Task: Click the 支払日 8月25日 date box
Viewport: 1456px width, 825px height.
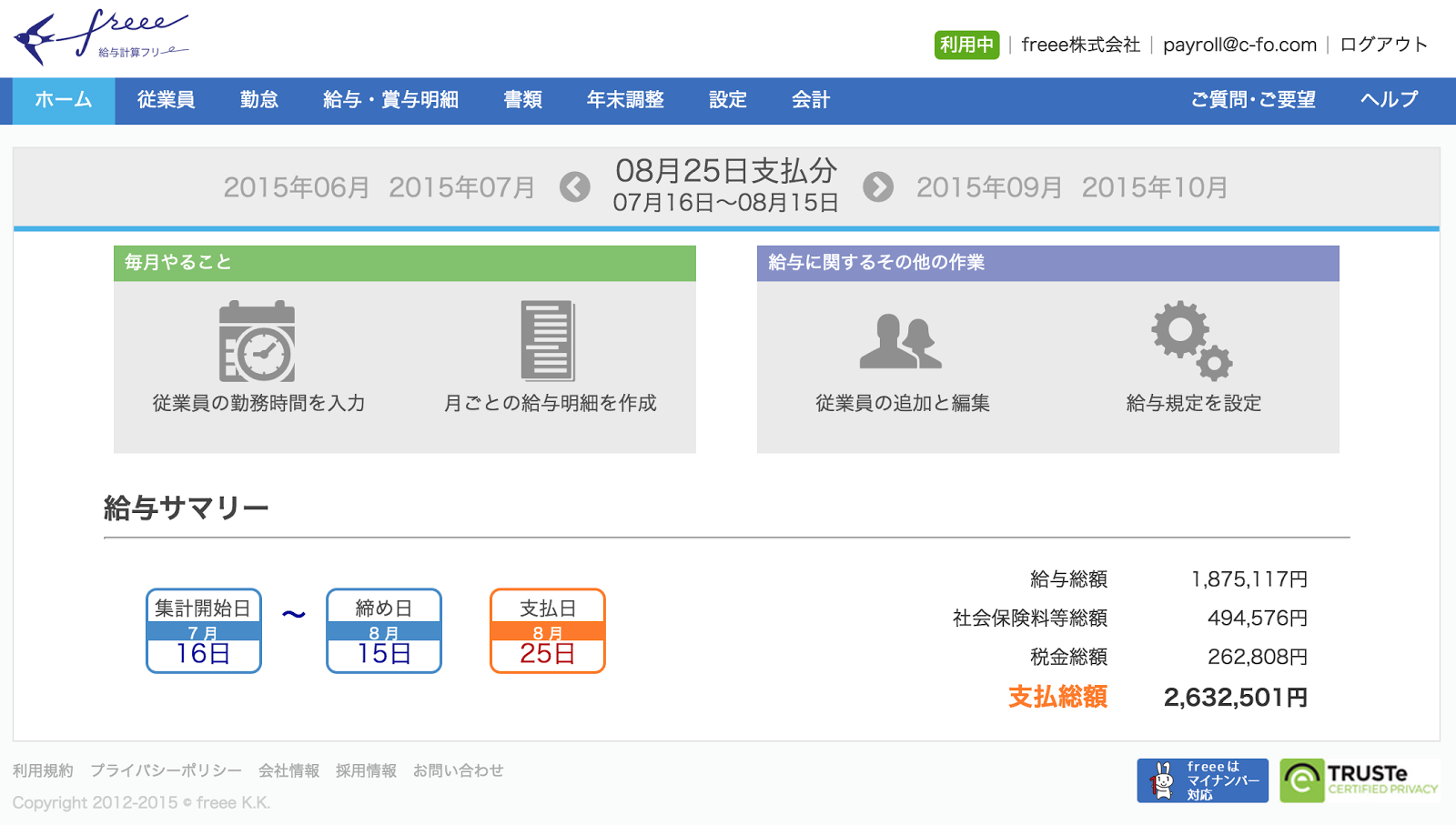Action: click(548, 631)
